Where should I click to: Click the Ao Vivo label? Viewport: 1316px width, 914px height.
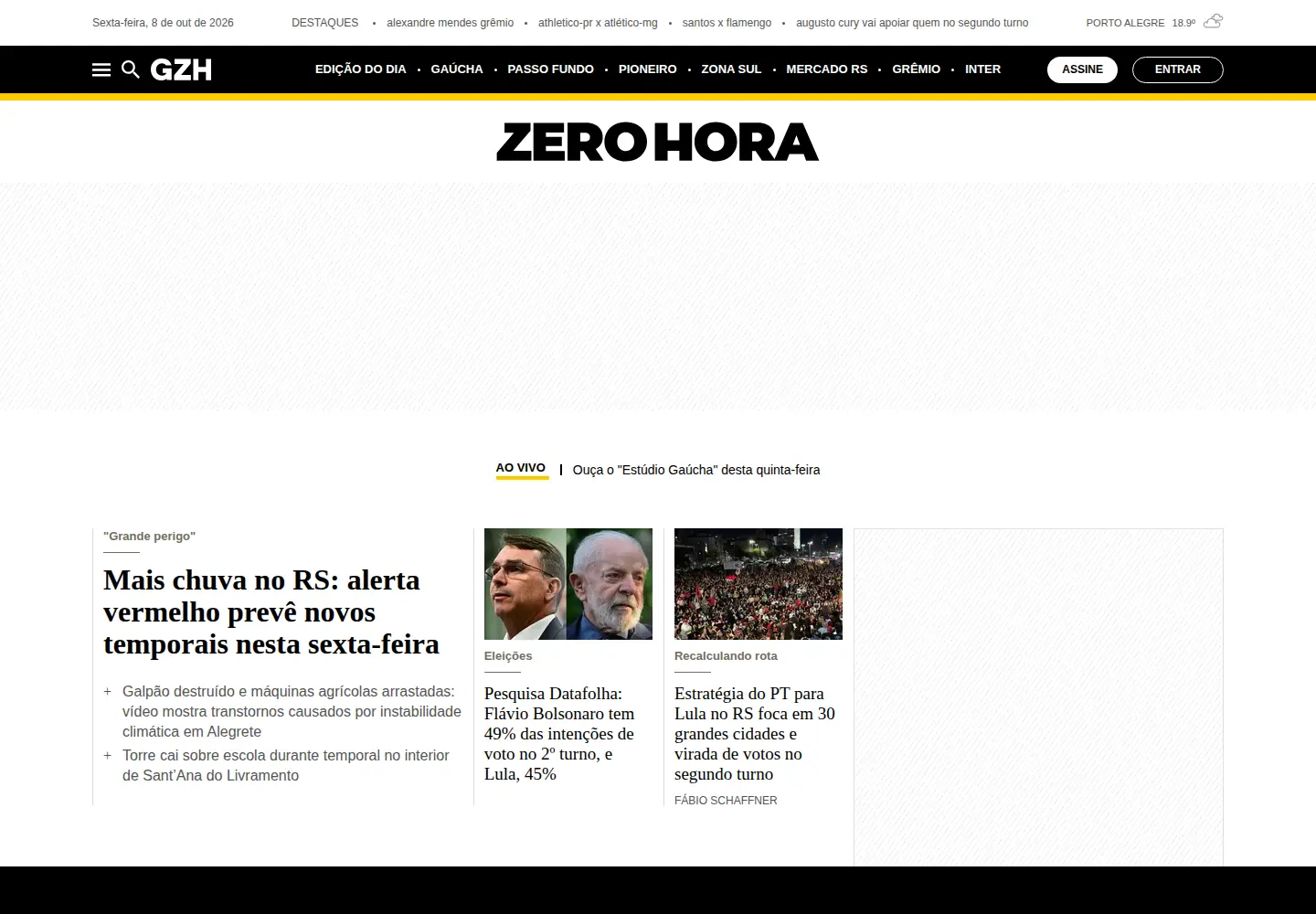[521, 468]
